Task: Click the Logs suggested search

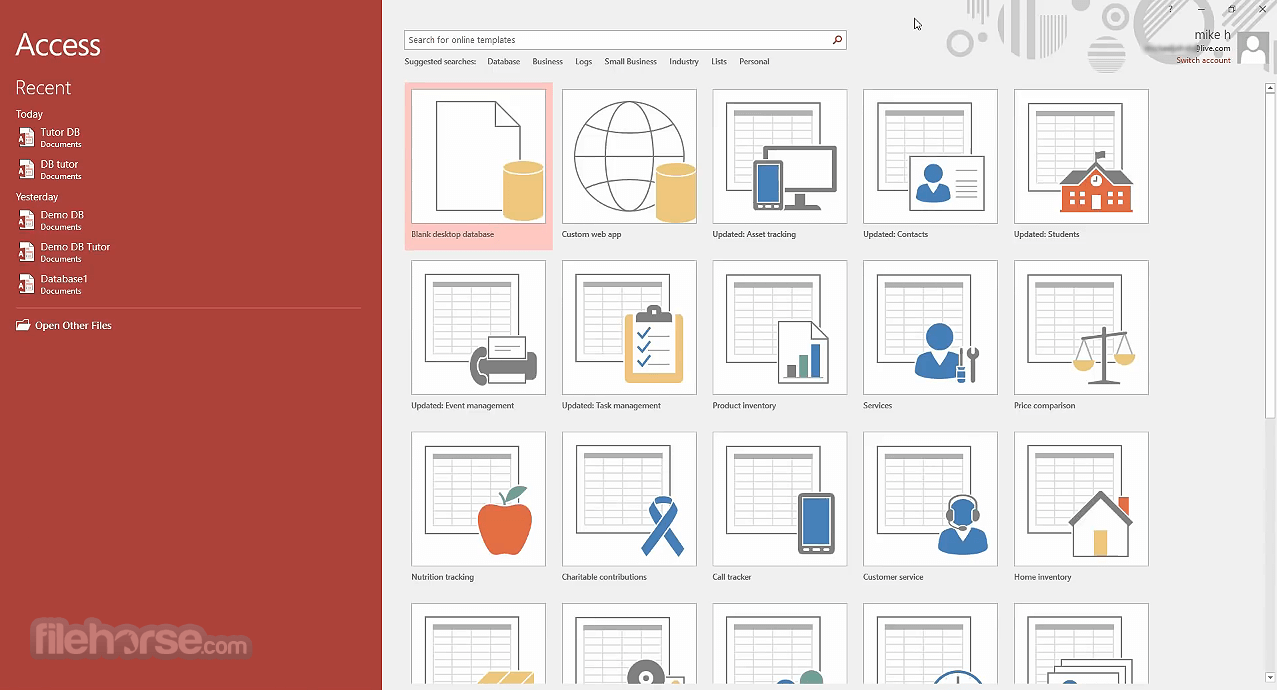Action: tap(584, 62)
